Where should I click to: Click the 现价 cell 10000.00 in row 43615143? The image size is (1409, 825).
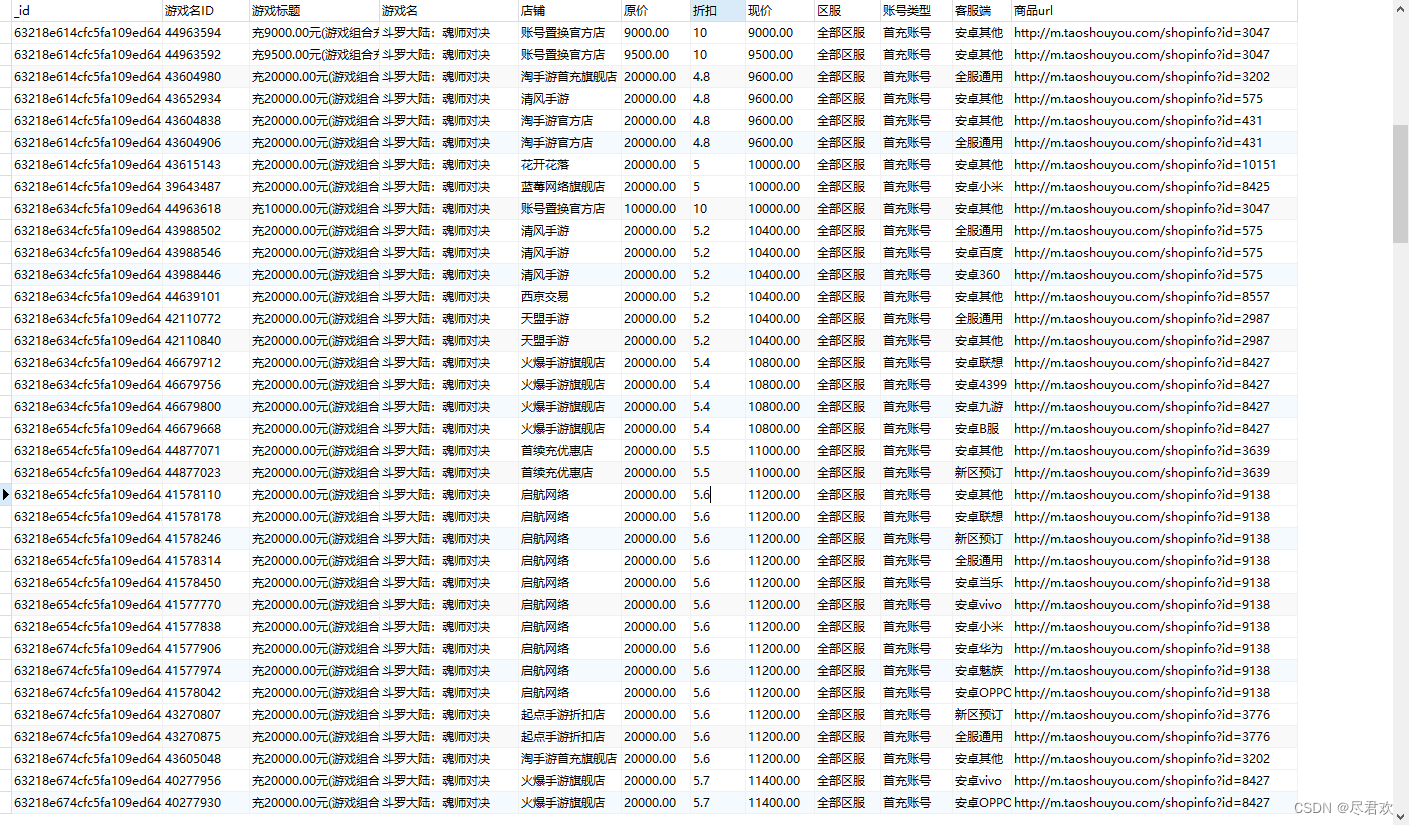pyautogui.click(x=780, y=165)
